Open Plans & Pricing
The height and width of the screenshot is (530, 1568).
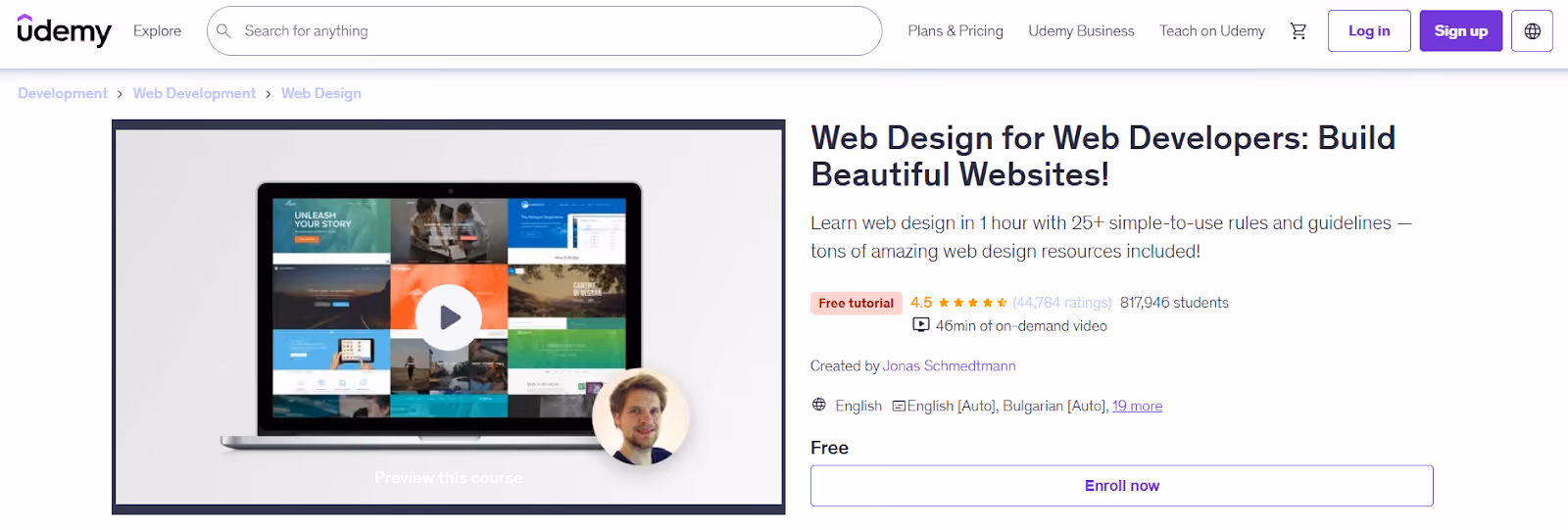[x=955, y=31]
